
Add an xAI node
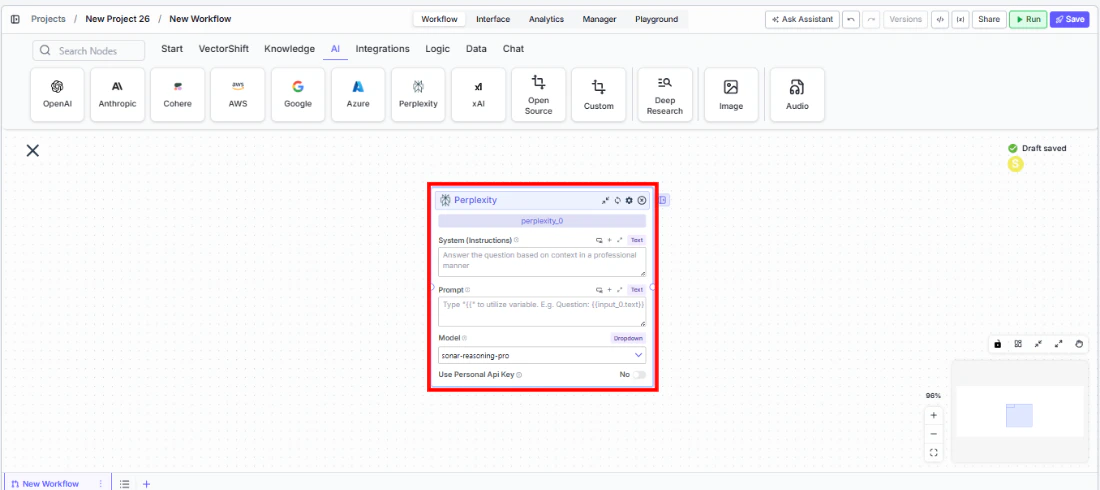pyautogui.click(x=478, y=95)
